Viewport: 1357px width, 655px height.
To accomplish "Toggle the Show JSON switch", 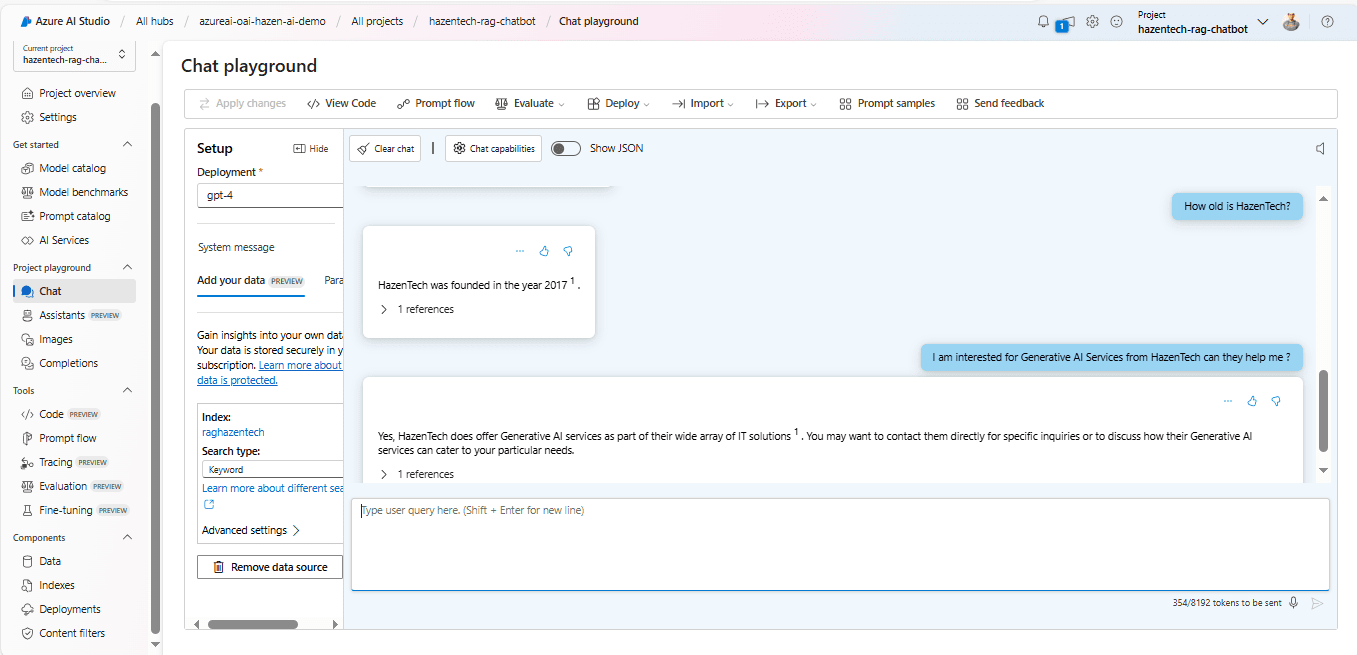I will pyautogui.click(x=565, y=148).
